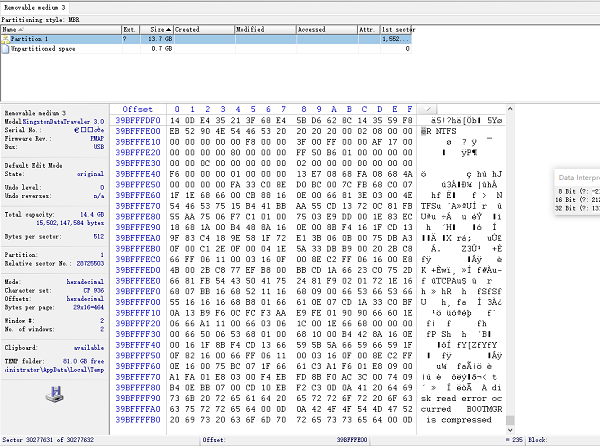The width and height of the screenshot is (600, 446).
Task: Click the text column pencil icon header
Action: [x=427, y=109]
